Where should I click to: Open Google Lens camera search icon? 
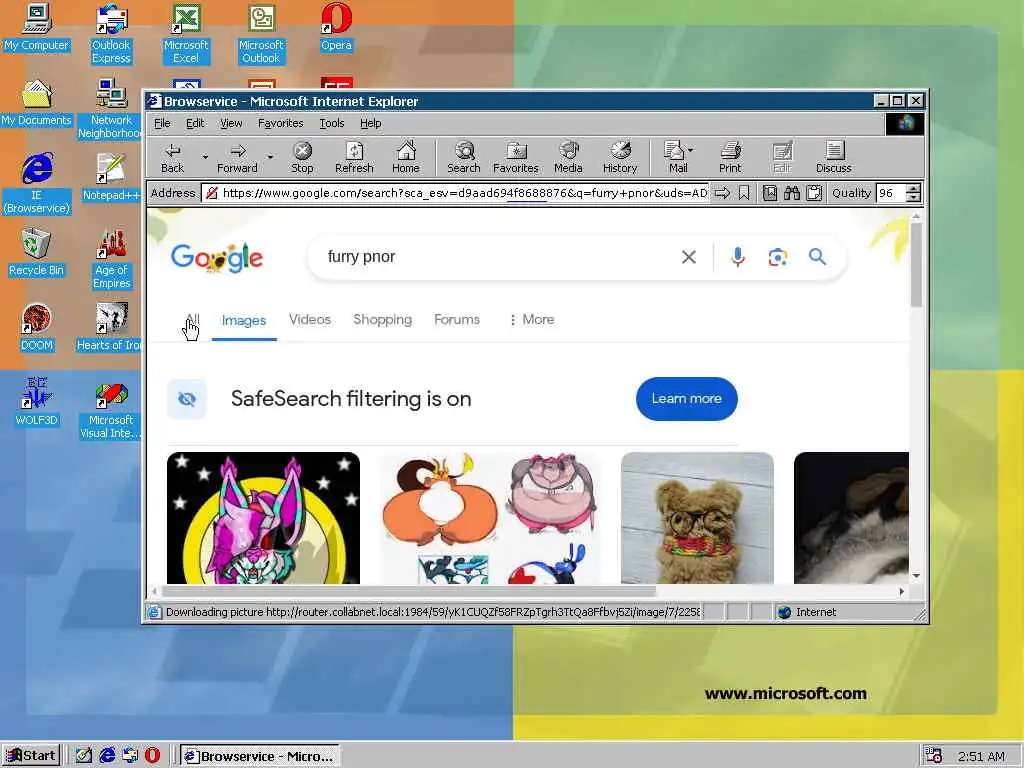777,257
